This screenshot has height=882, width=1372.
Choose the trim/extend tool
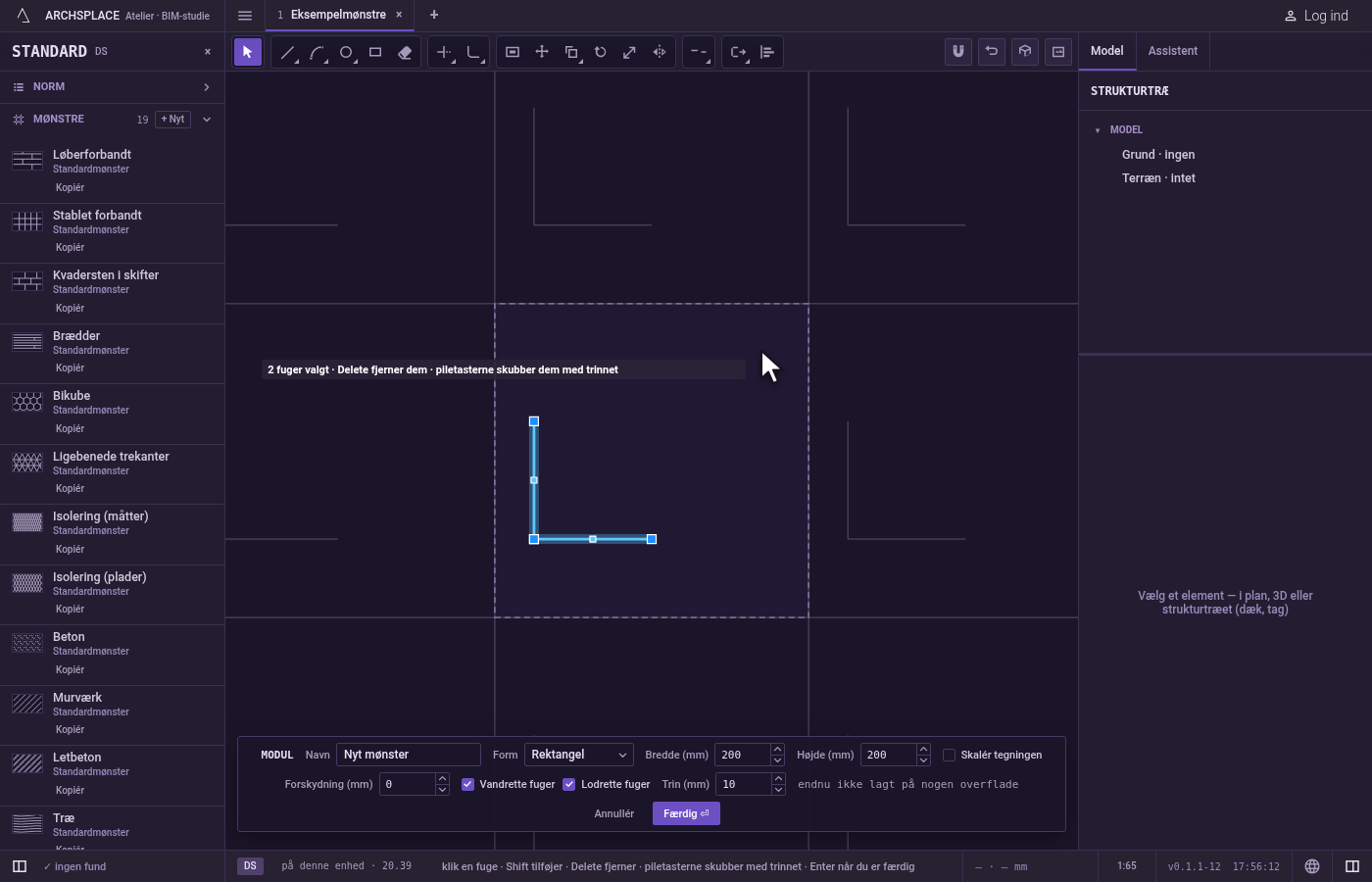click(x=444, y=52)
